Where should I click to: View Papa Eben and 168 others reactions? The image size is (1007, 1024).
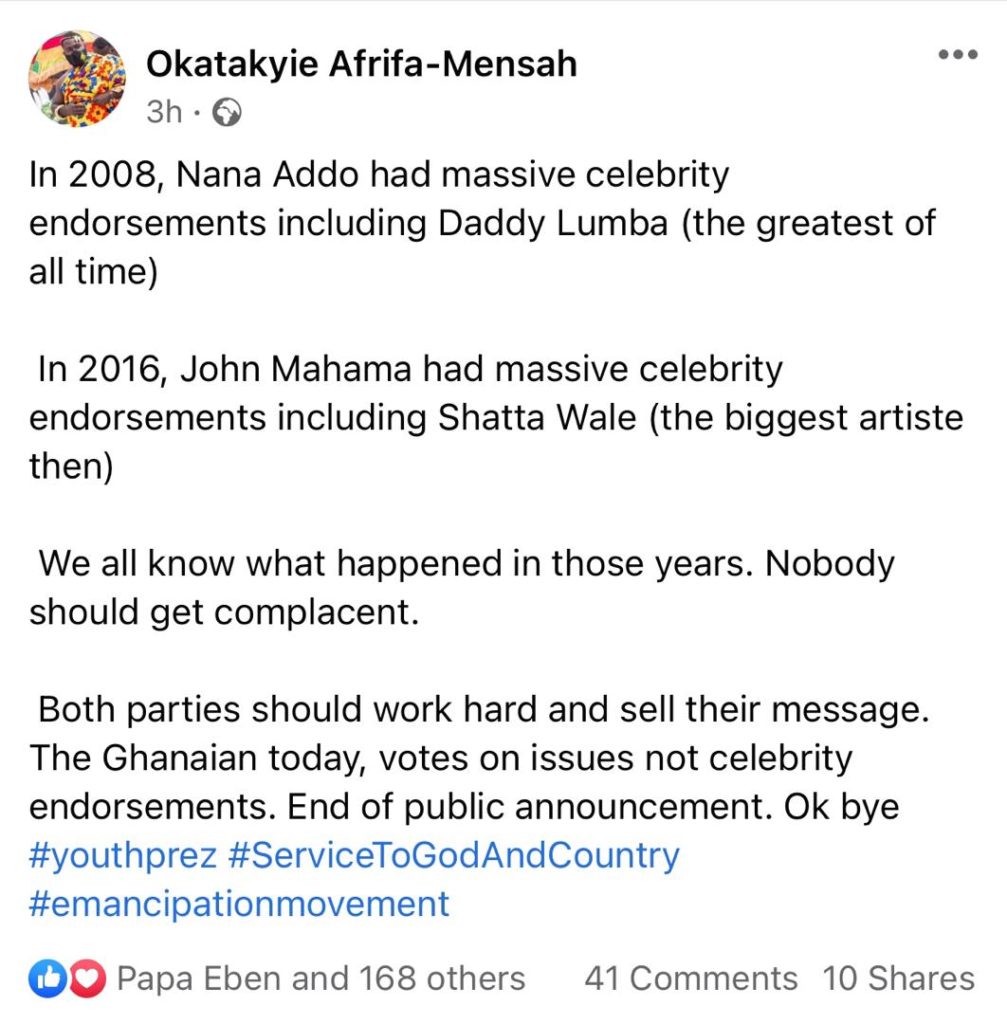pyautogui.click(x=321, y=978)
